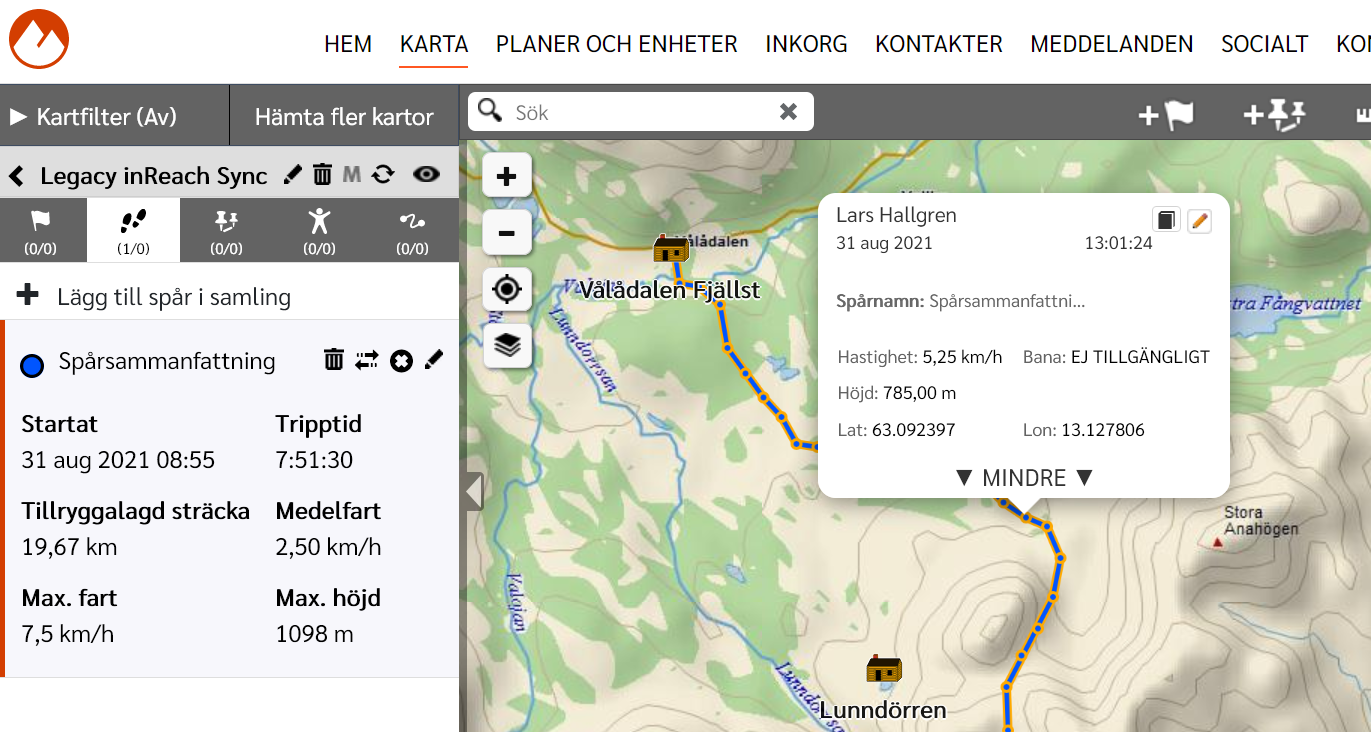The image size is (1371, 732).
Task: Click Lägg till spår i samling
Action: 174,297
